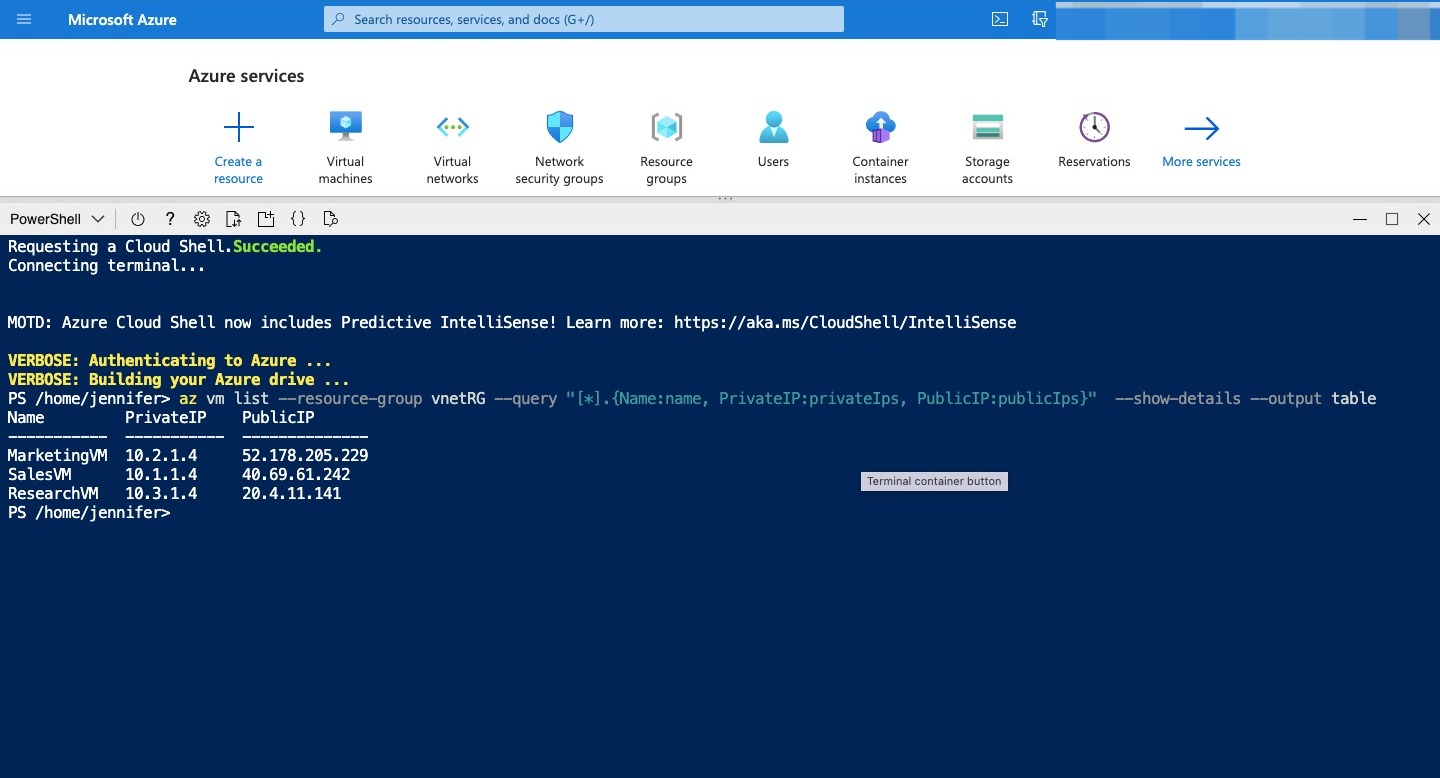Close the Cloud Shell pane
The image size is (1440, 778).
1424,219
